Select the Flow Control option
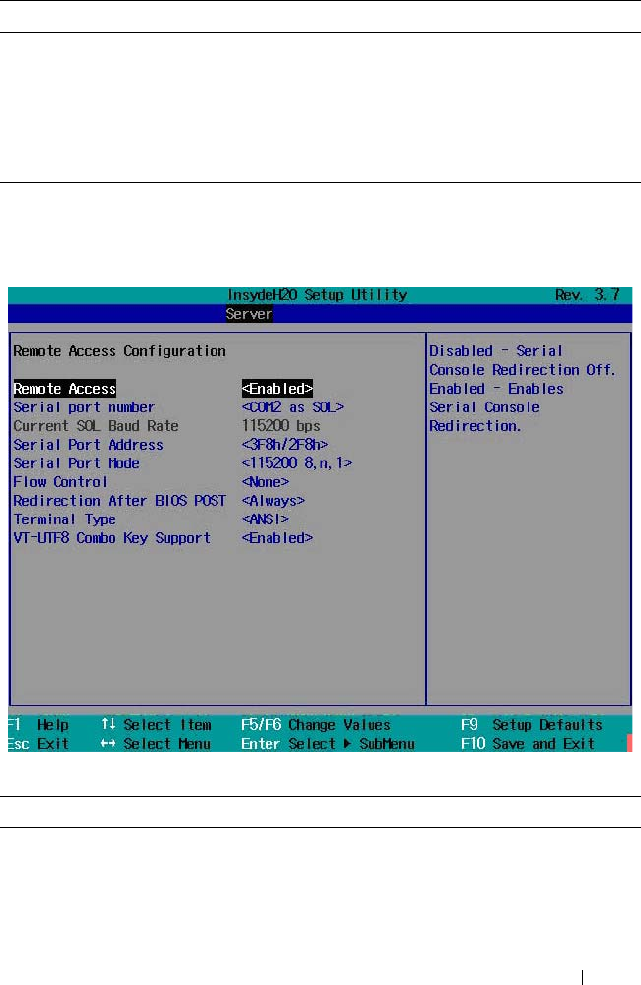The width and height of the screenshot is (641, 985). point(60,482)
